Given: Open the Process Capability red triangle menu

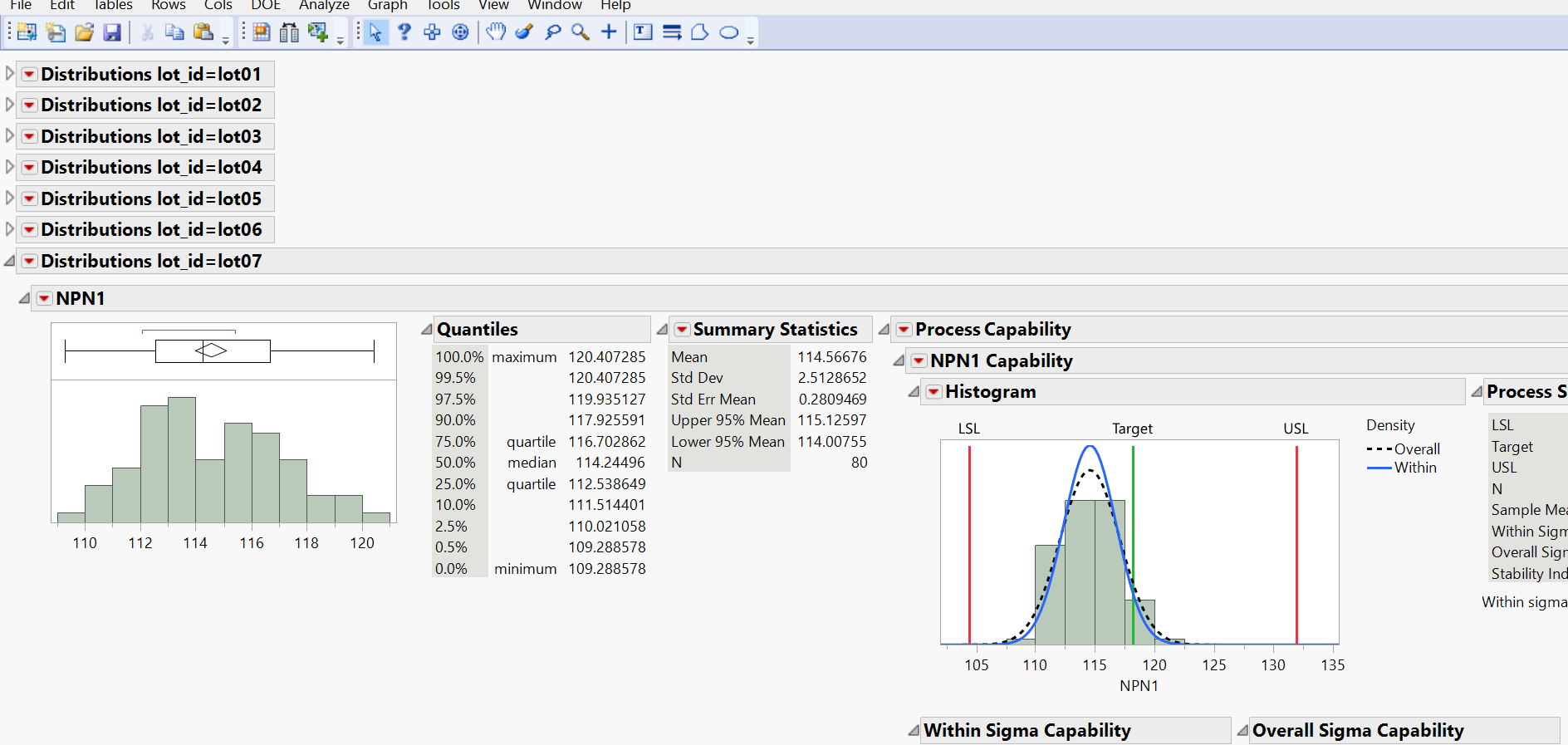Looking at the screenshot, I should click(904, 330).
